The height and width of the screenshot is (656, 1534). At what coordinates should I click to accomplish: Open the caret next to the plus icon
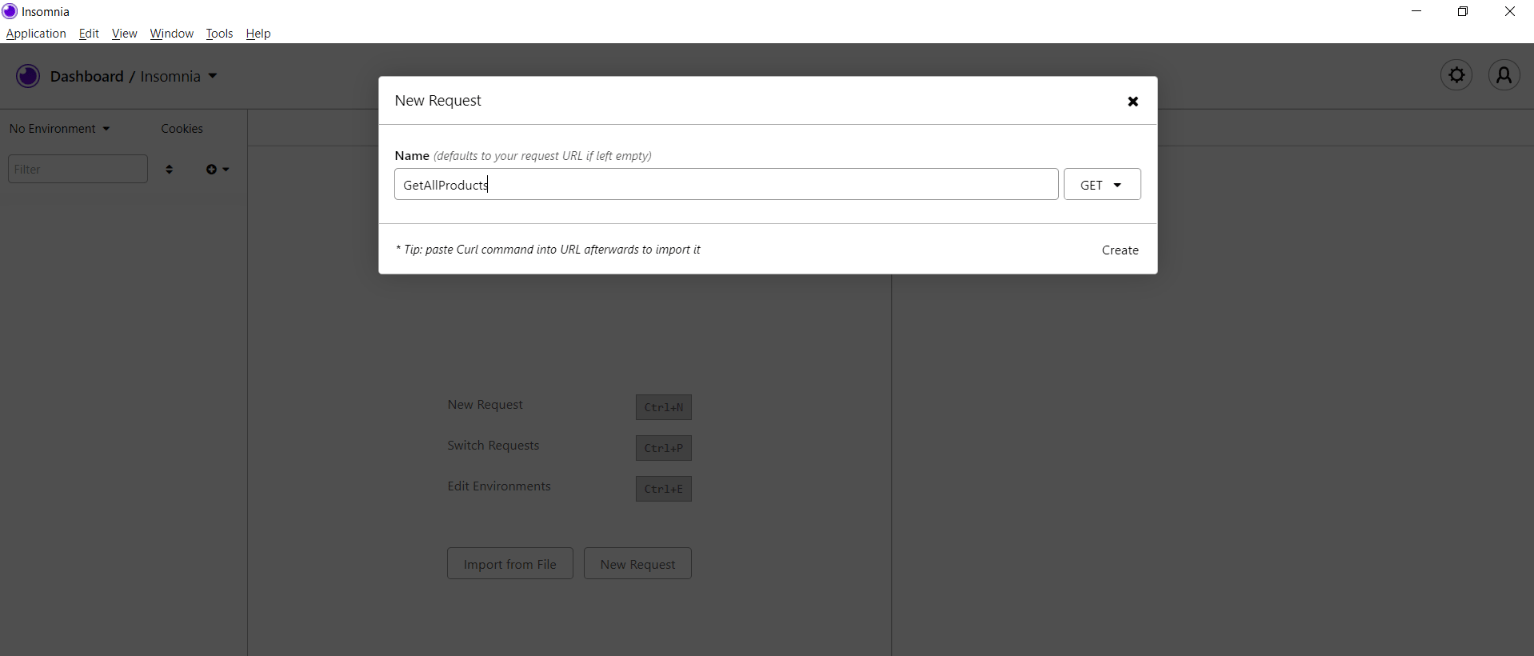tap(226, 169)
